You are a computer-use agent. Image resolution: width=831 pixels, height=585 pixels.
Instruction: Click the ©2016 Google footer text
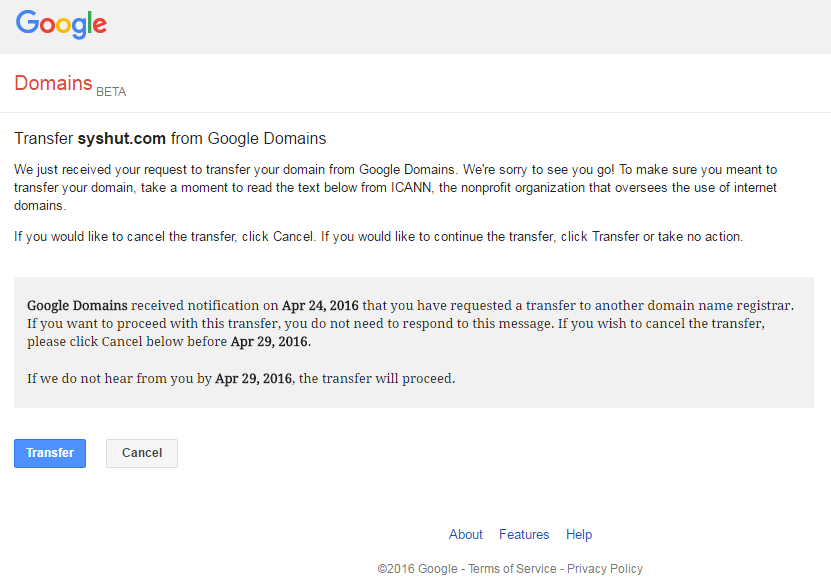418,569
